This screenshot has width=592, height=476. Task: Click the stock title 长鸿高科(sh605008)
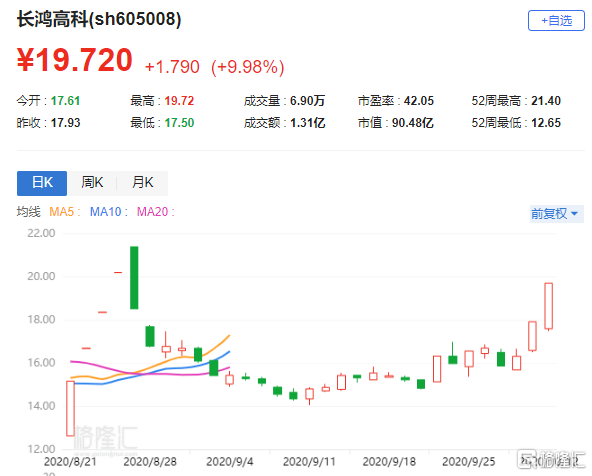click(x=99, y=19)
